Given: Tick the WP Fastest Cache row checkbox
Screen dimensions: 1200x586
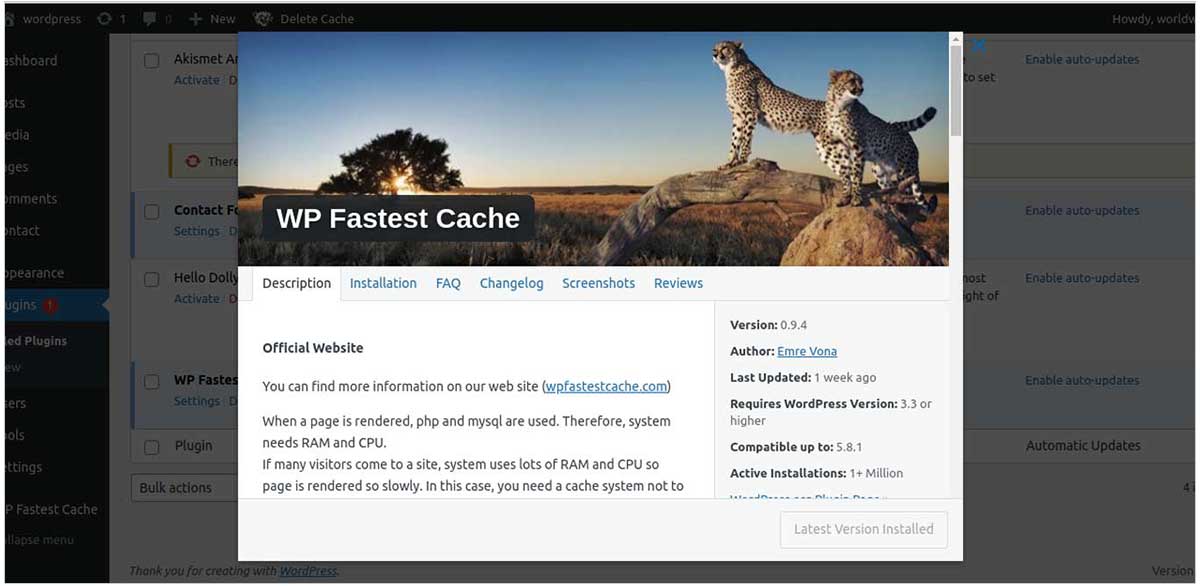Looking at the screenshot, I should point(152,381).
